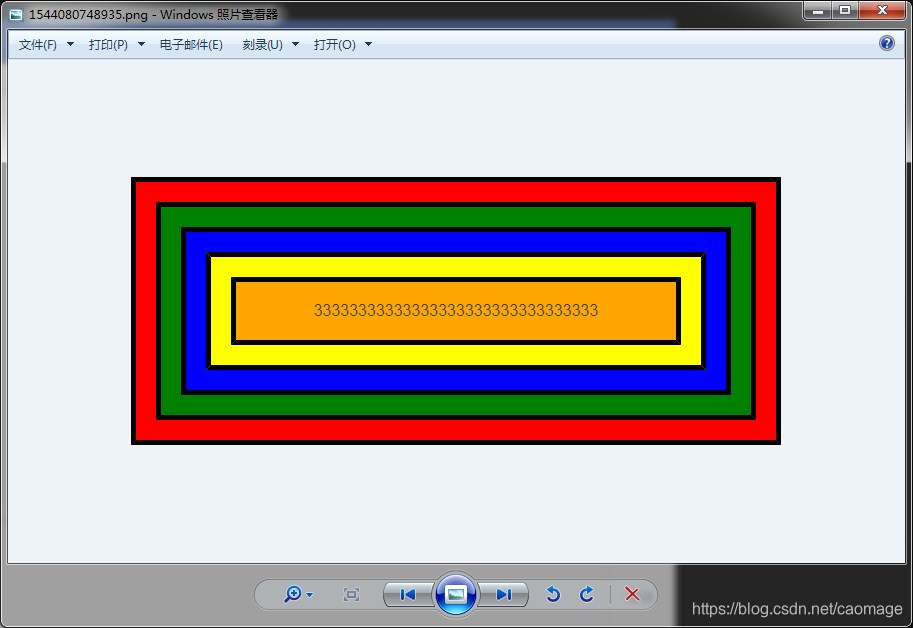Go to the previous photo
This screenshot has width=913, height=628.
[x=408, y=594]
